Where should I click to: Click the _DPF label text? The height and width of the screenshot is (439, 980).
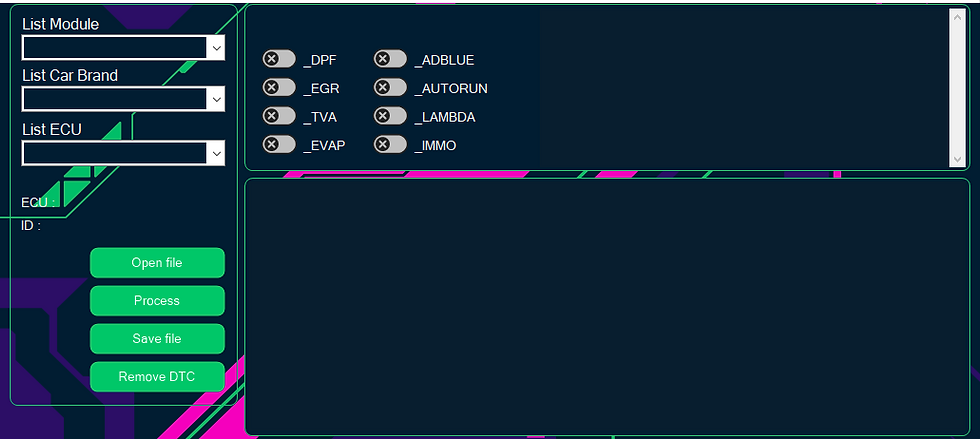(x=319, y=61)
